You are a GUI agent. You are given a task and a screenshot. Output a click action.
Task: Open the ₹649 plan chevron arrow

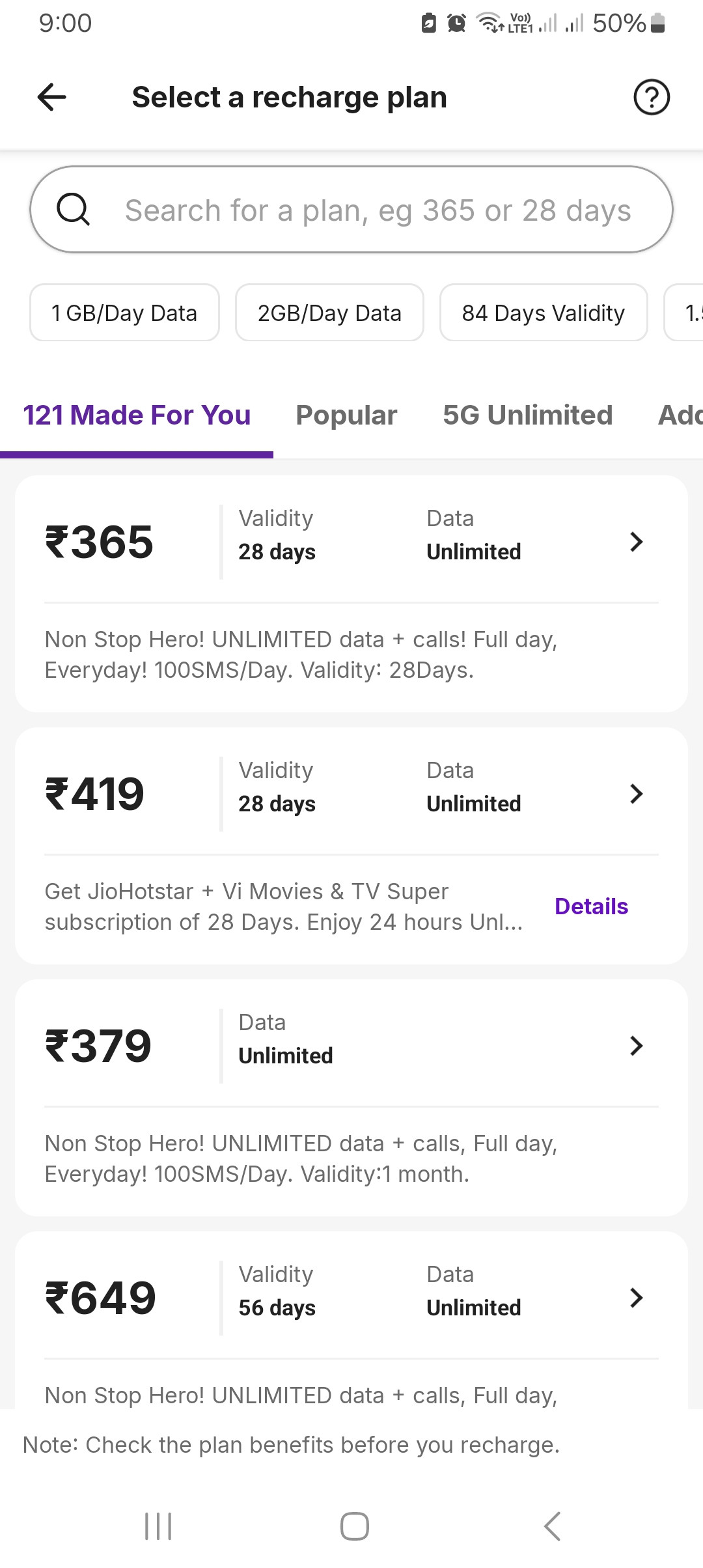tap(636, 1298)
